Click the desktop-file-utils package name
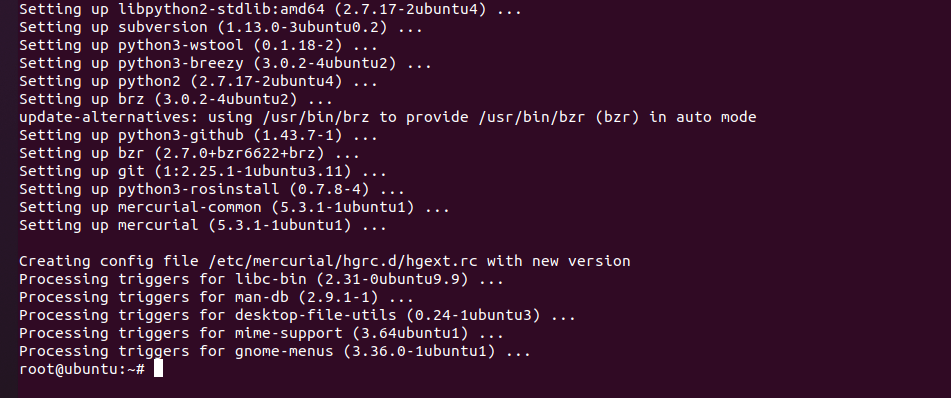Screen dimensions: 951x398 [315, 315]
